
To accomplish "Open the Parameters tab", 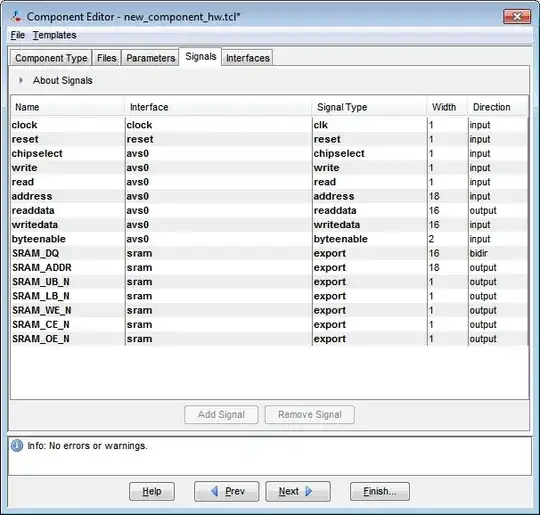I will point(150,58).
